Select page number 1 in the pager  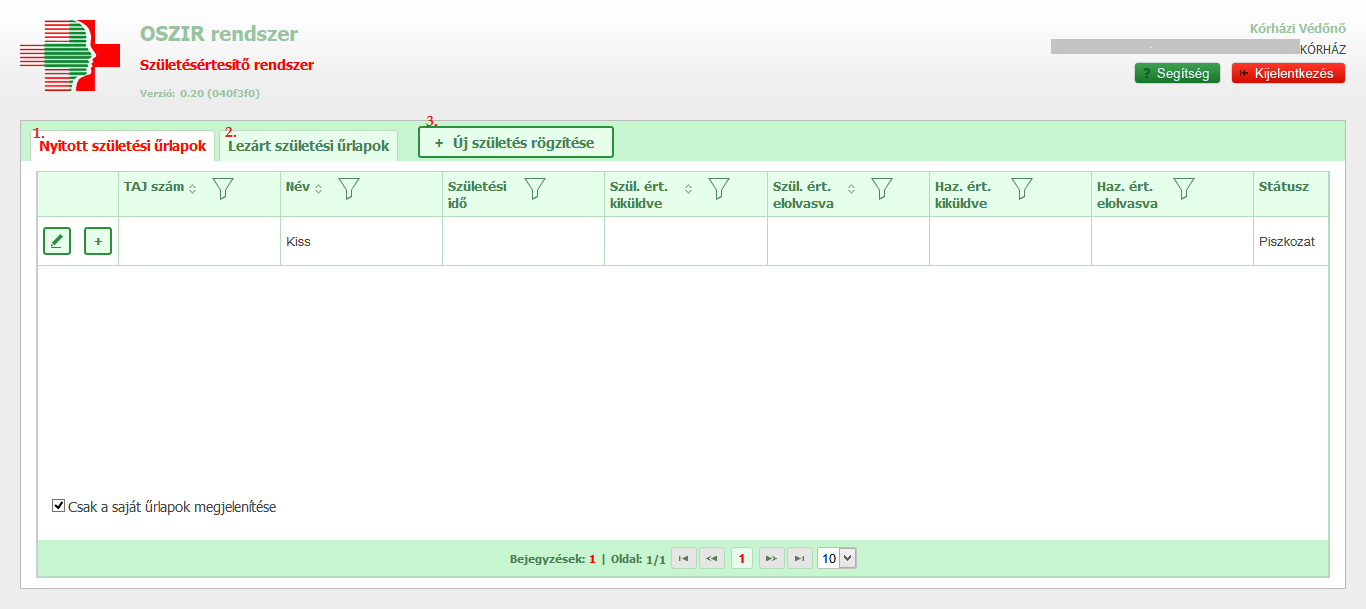pyautogui.click(x=741, y=559)
